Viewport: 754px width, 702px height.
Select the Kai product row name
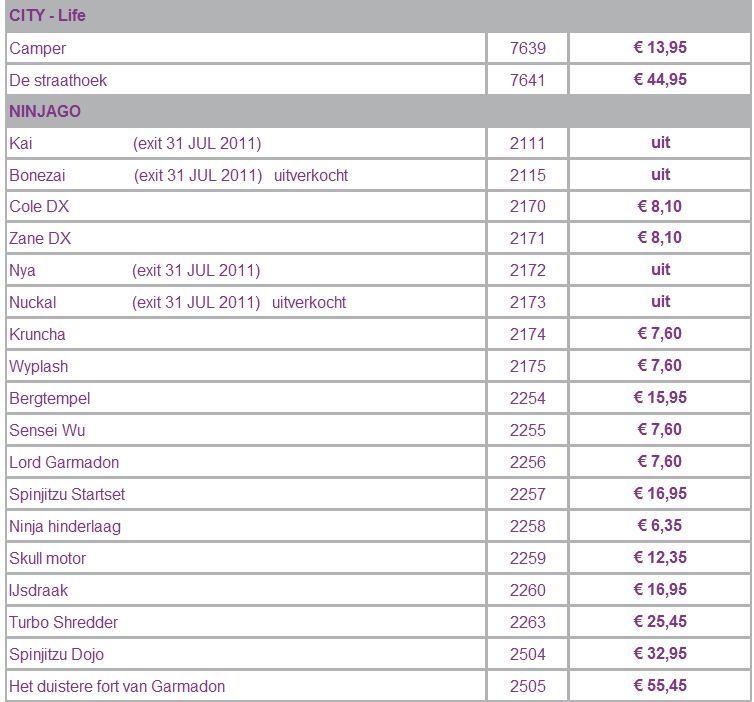click(x=21, y=143)
